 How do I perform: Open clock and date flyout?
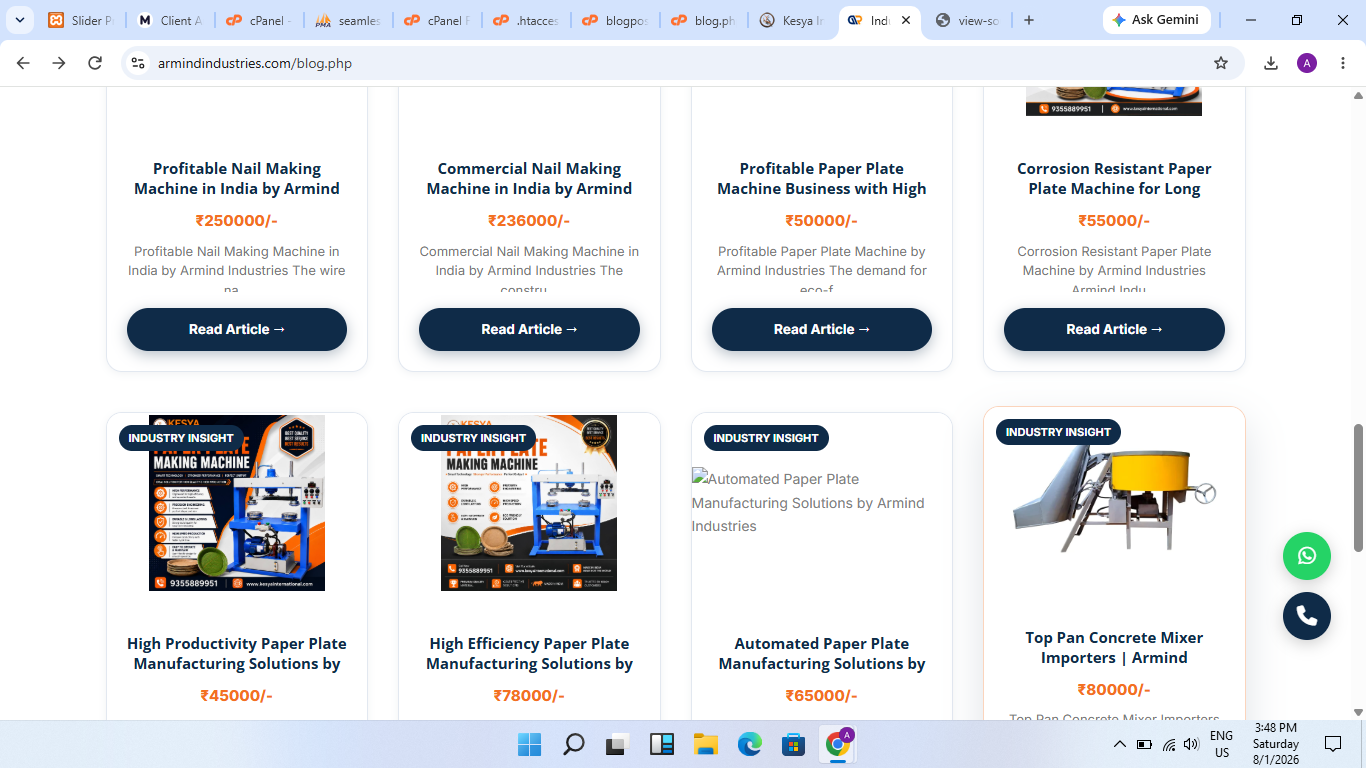tap(1275, 744)
